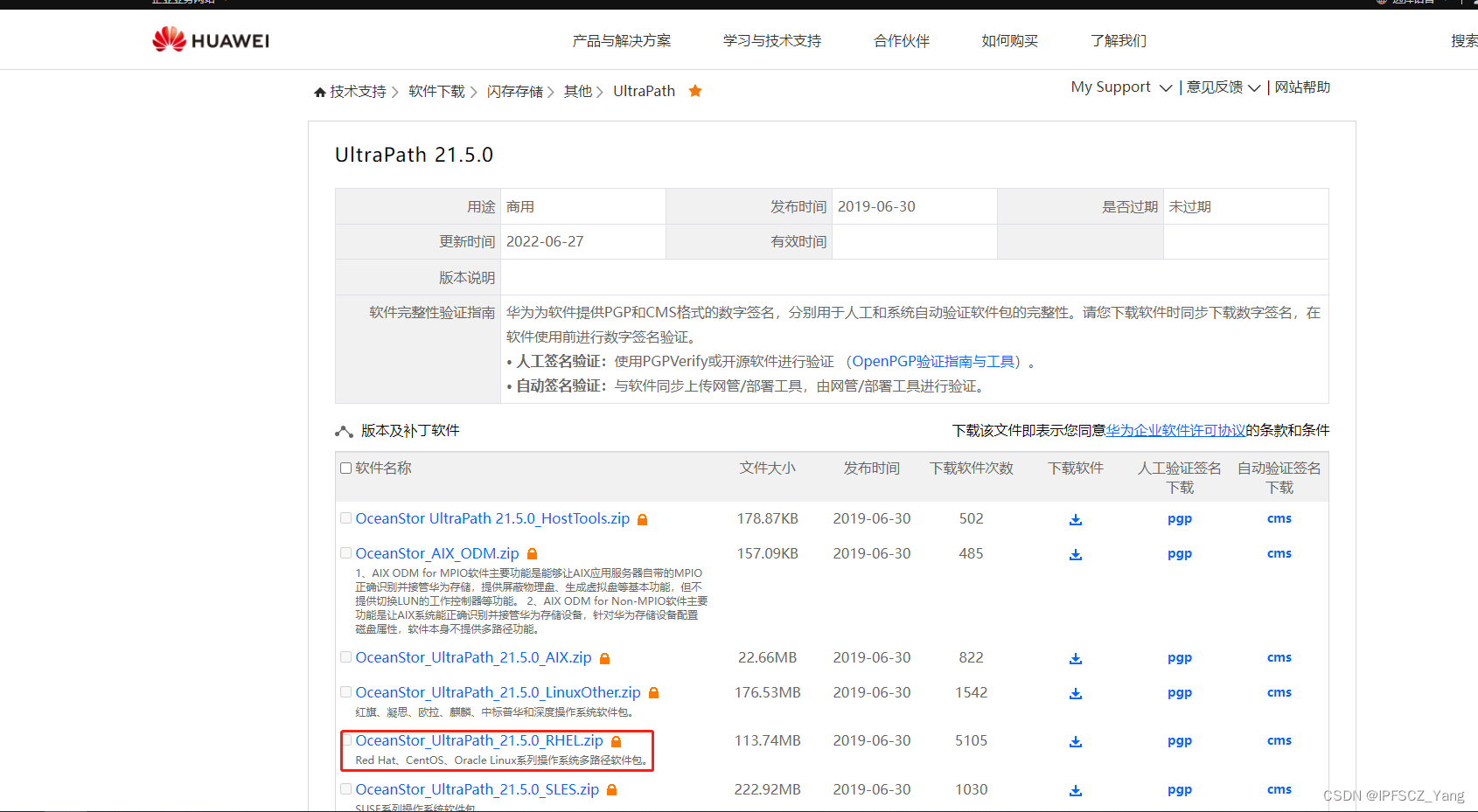The image size is (1478, 812).
Task: Click lock icon beside LinuxOther.zip
Action: [x=653, y=693]
